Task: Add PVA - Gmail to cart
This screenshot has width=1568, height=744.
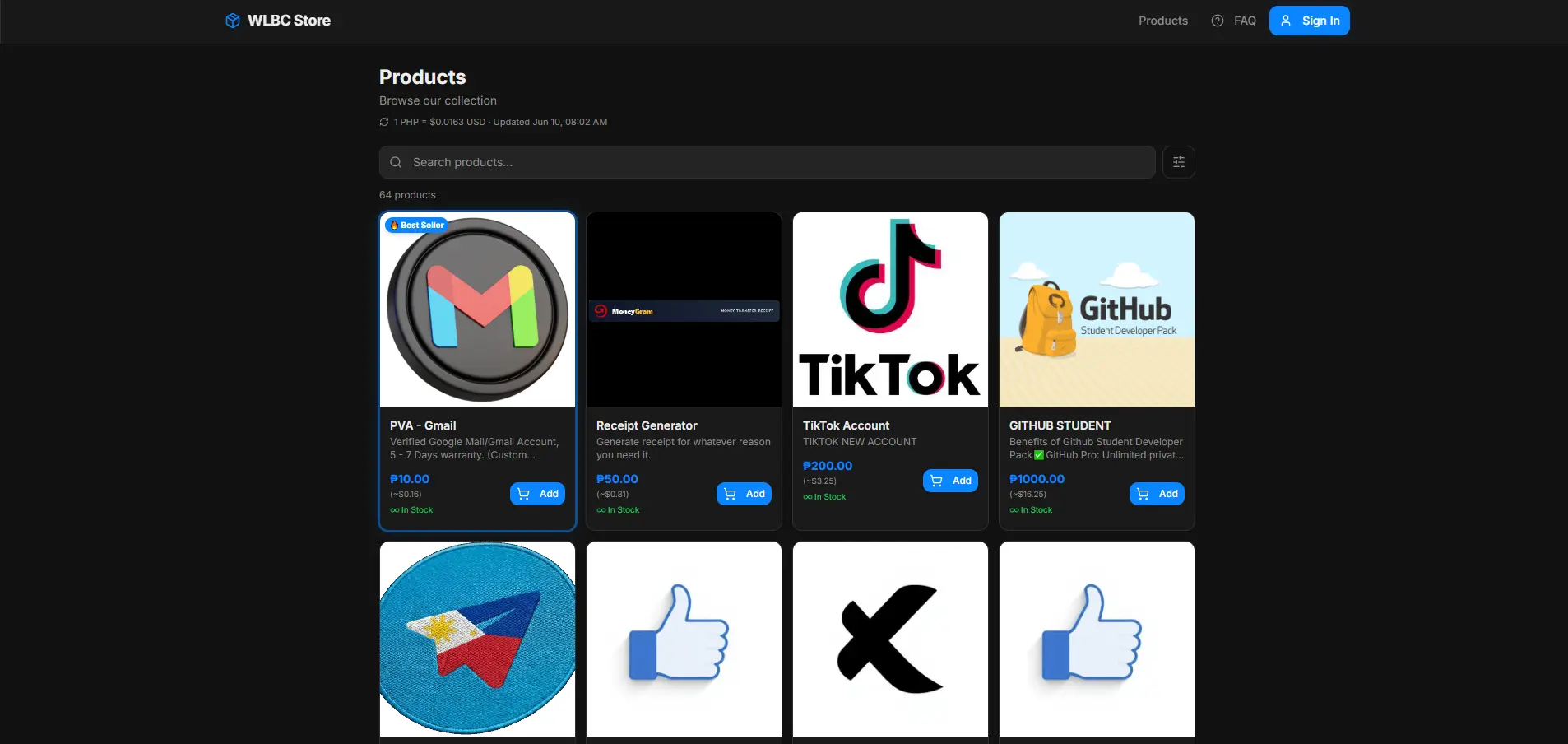Action: (x=537, y=494)
